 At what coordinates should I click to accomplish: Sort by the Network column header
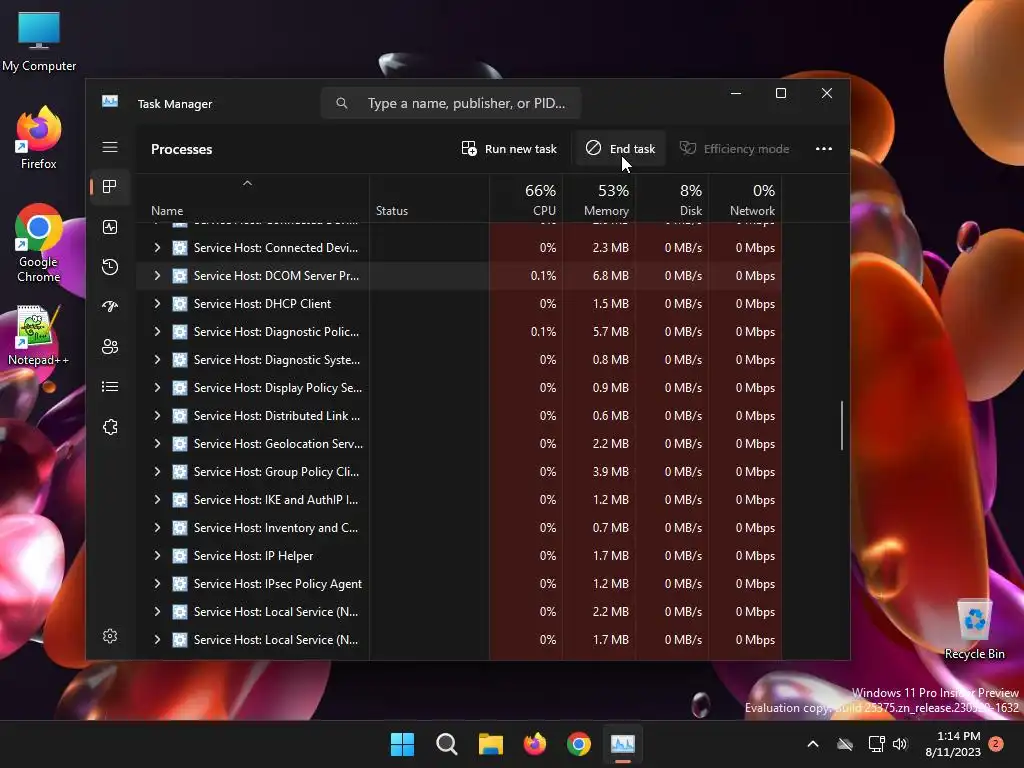pyautogui.click(x=746, y=199)
